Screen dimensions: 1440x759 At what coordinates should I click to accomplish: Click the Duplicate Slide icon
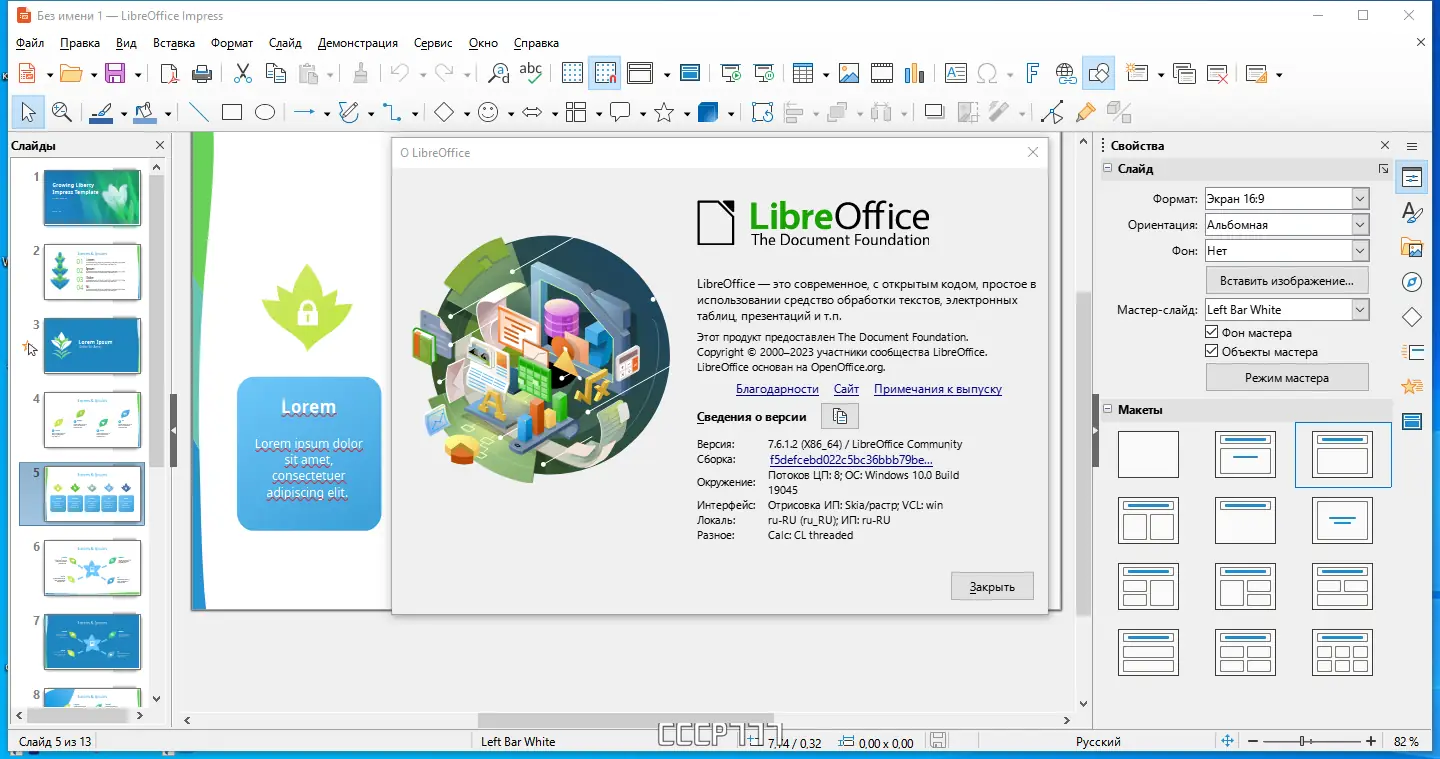(x=1185, y=73)
